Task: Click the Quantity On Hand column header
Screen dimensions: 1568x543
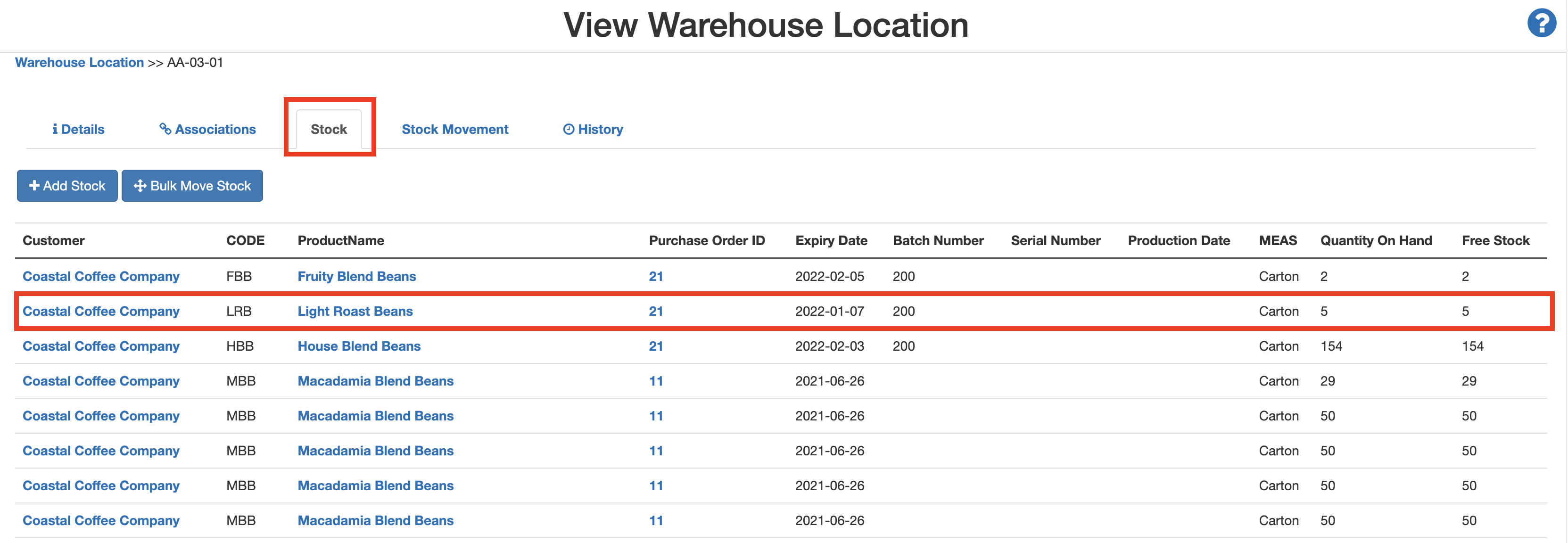Action: tap(1375, 240)
